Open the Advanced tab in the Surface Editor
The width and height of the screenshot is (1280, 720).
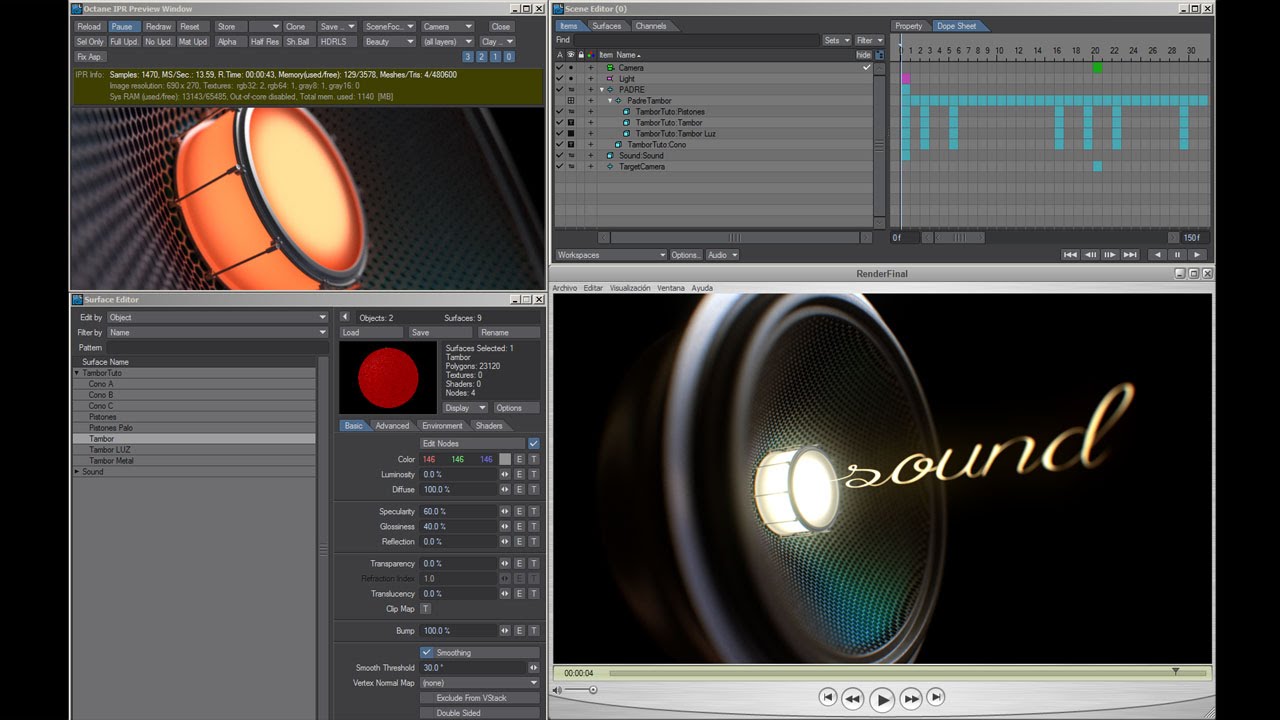pos(392,426)
